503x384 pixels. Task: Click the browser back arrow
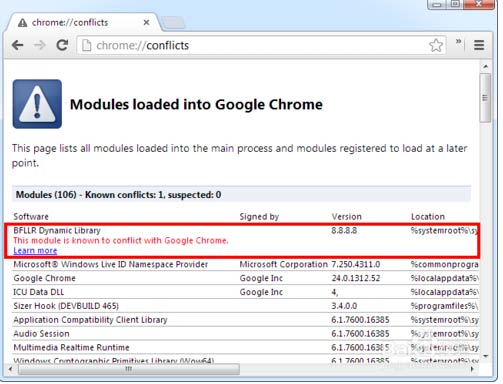click(x=17, y=45)
